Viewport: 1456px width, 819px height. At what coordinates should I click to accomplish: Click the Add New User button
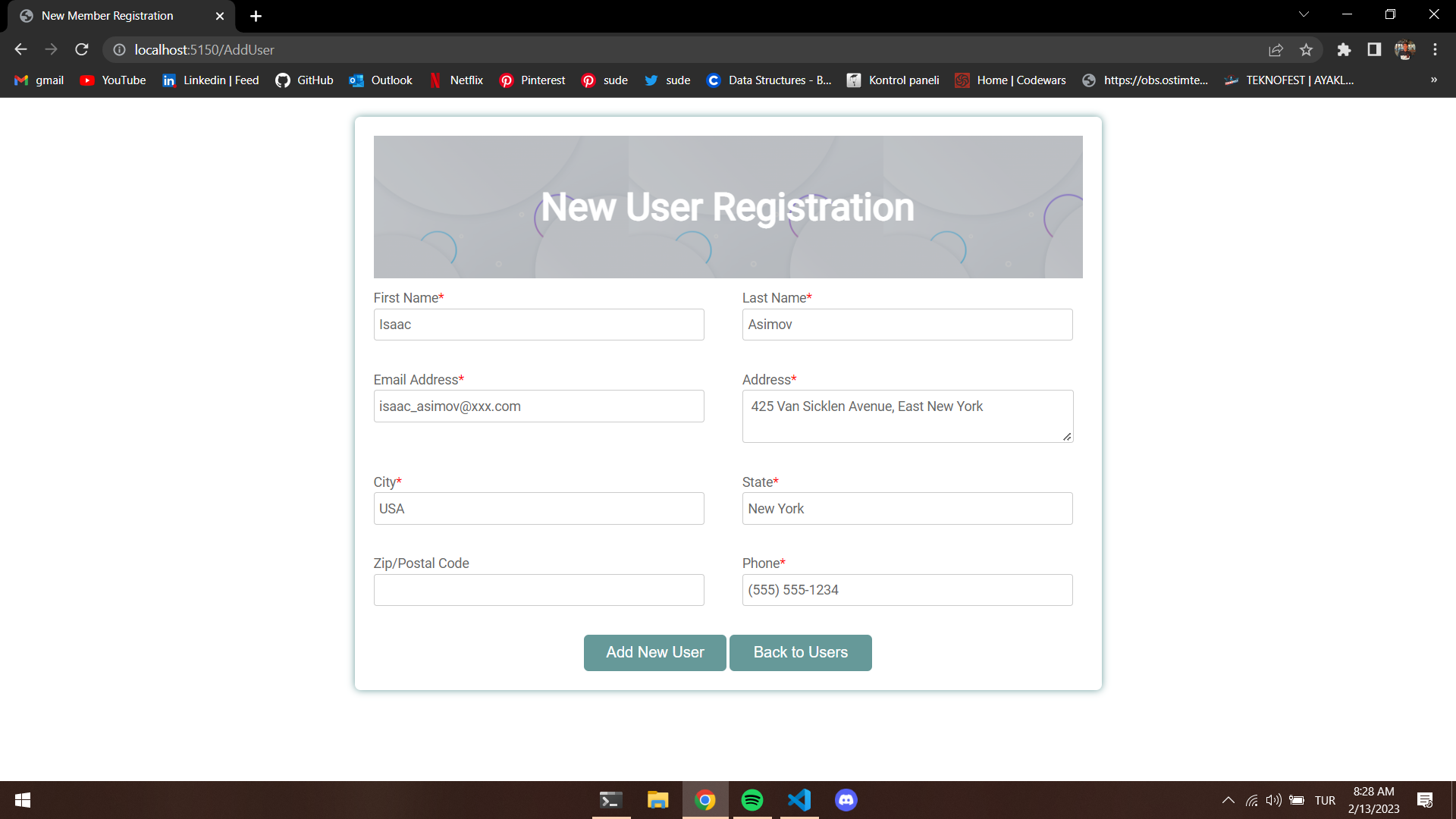(654, 653)
